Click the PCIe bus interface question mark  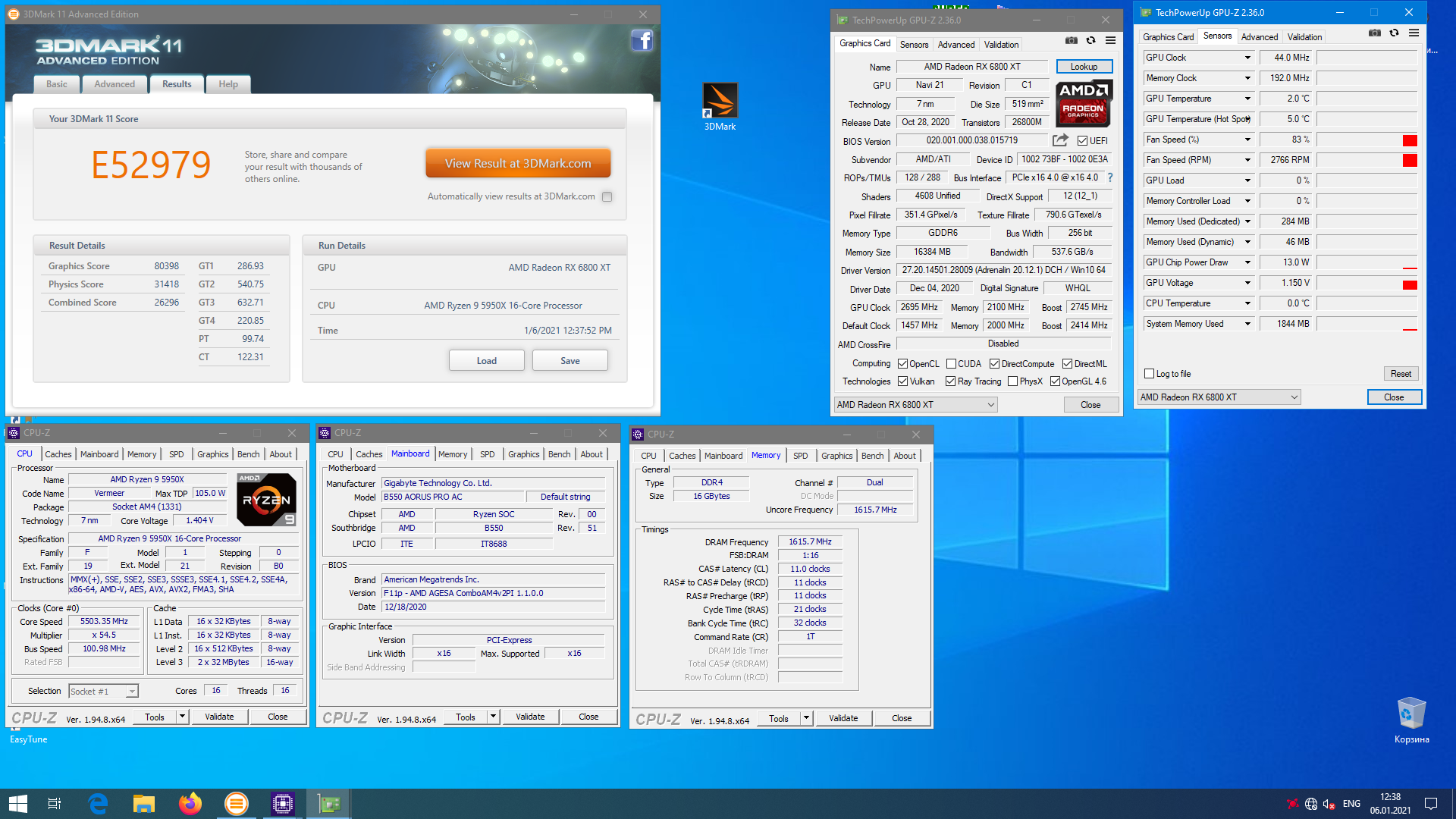click(1110, 177)
